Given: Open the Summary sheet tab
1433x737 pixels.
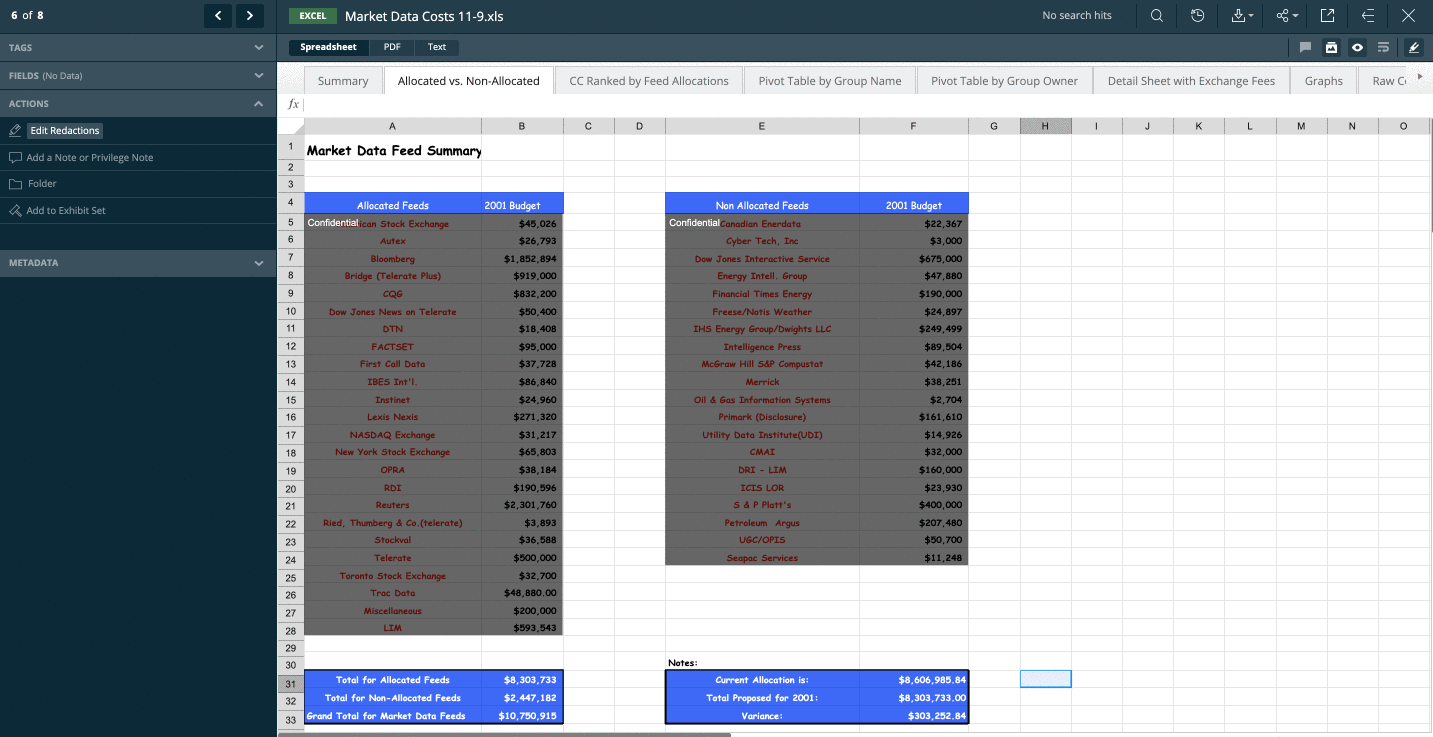Looking at the screenshot, I should click(x=343, y=81).
